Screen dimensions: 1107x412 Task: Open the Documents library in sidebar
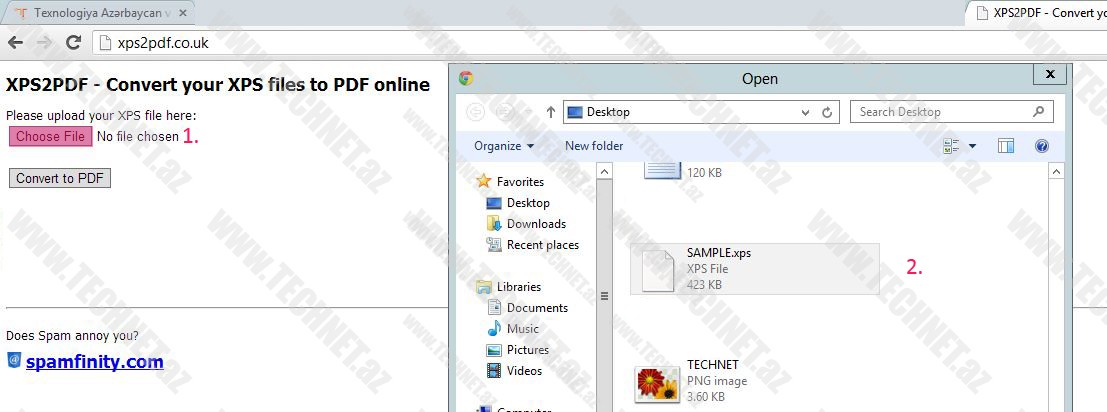click(537, 308)
